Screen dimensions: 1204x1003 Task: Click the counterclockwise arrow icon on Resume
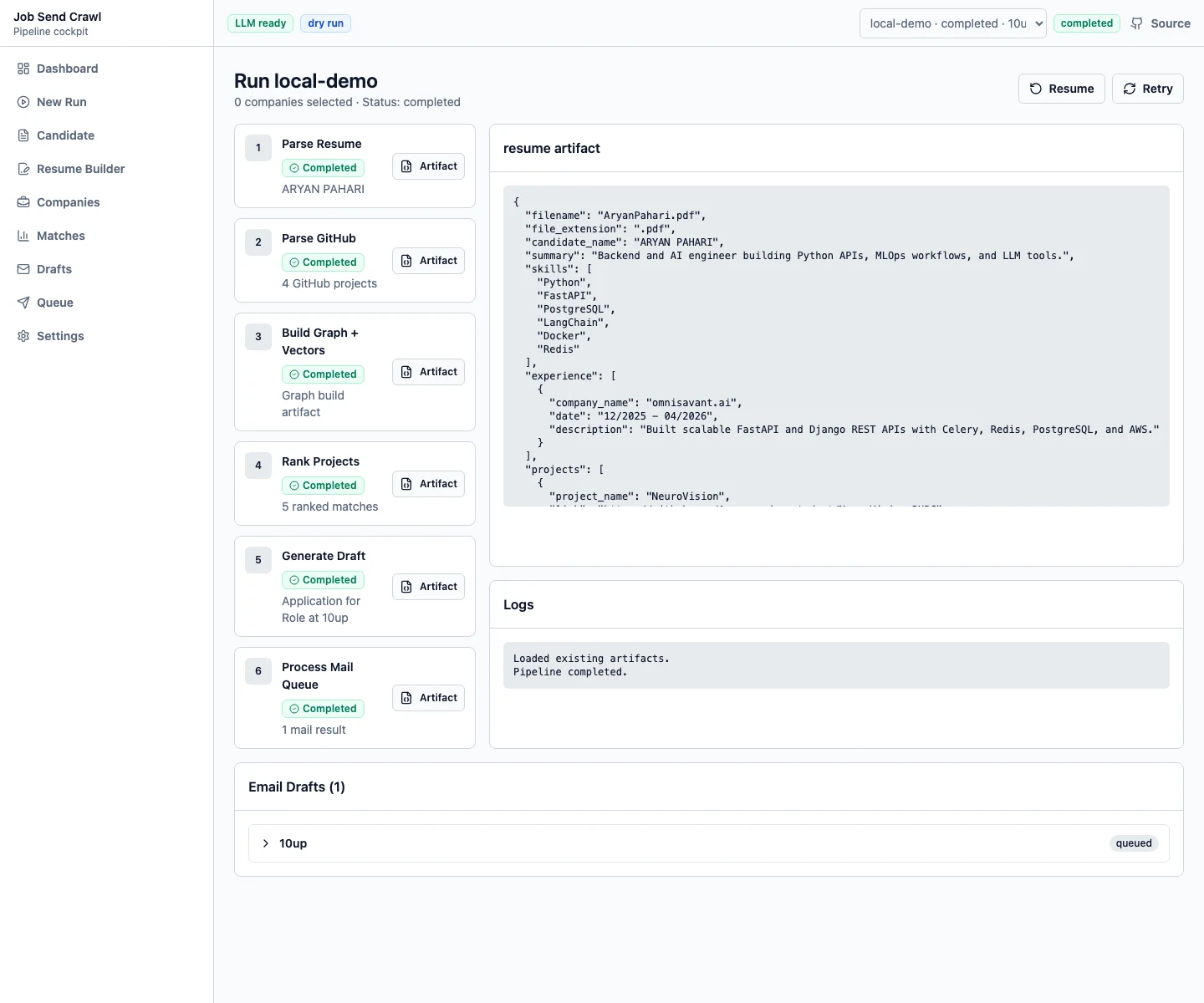tap(1036, 89)
